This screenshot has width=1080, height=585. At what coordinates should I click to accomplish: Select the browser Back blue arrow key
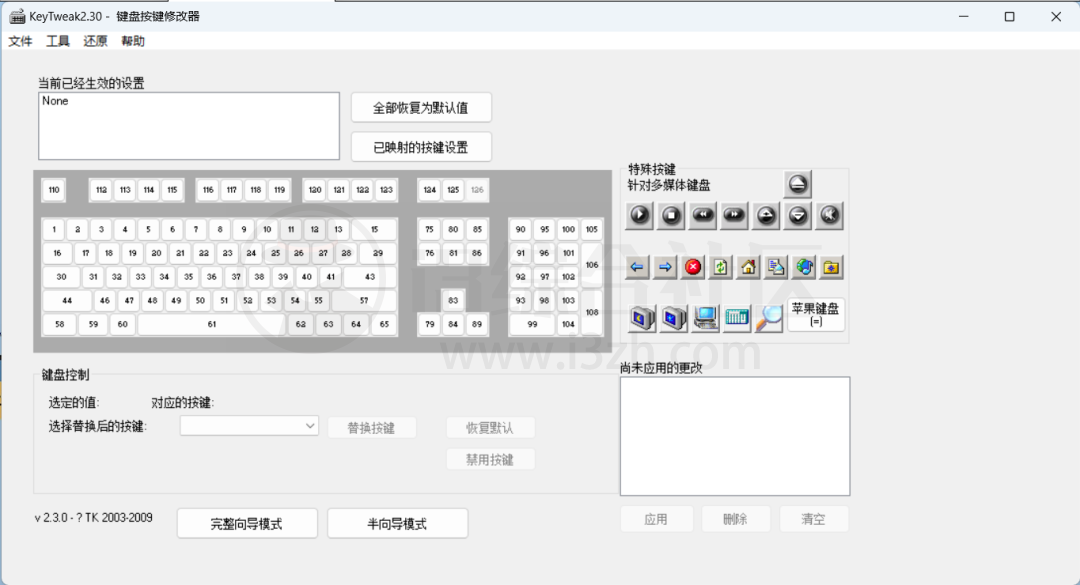point(637,267)
